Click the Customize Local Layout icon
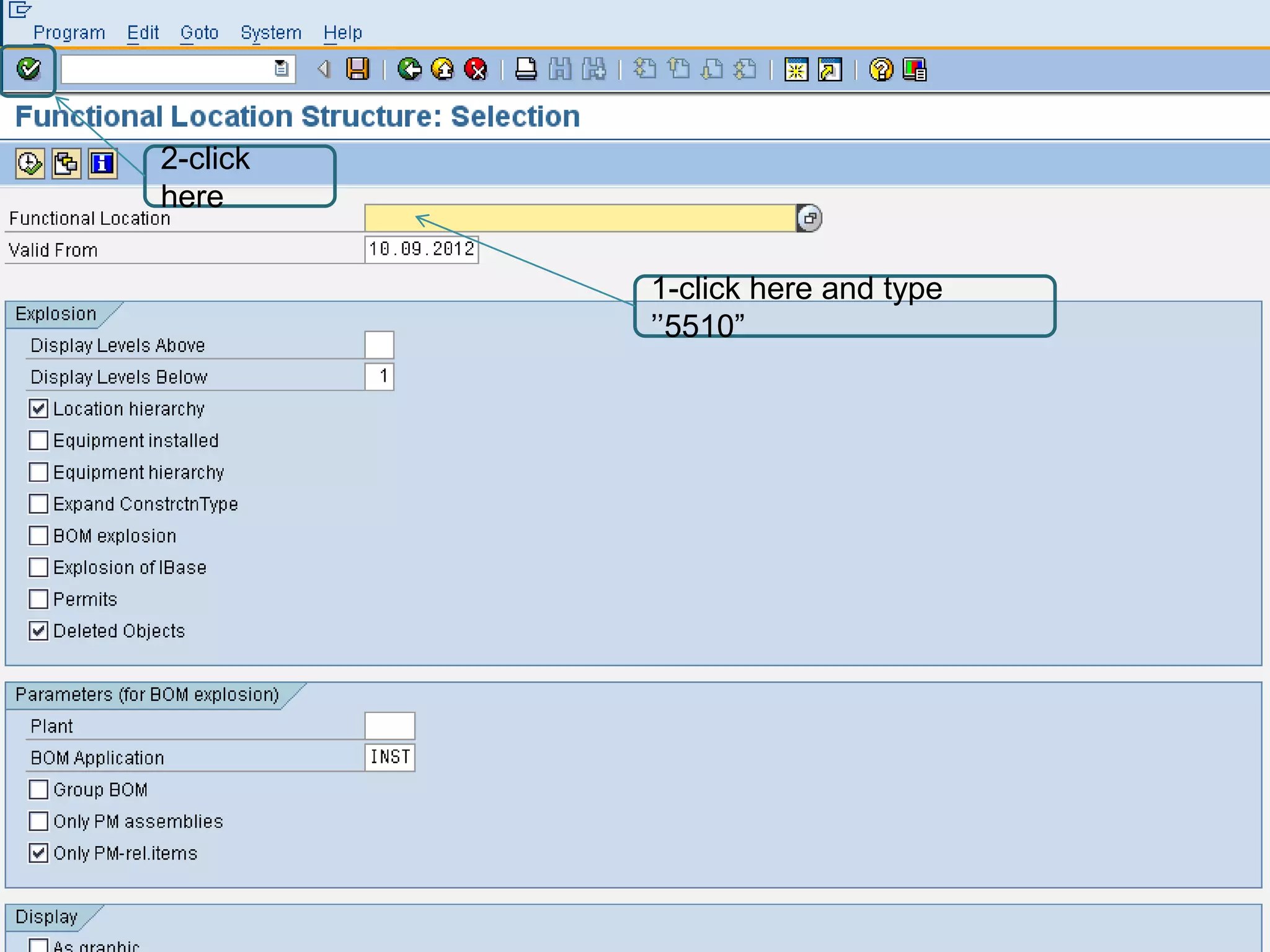The width and height of the screenshot is (1270, 952). tap(915, 69)
